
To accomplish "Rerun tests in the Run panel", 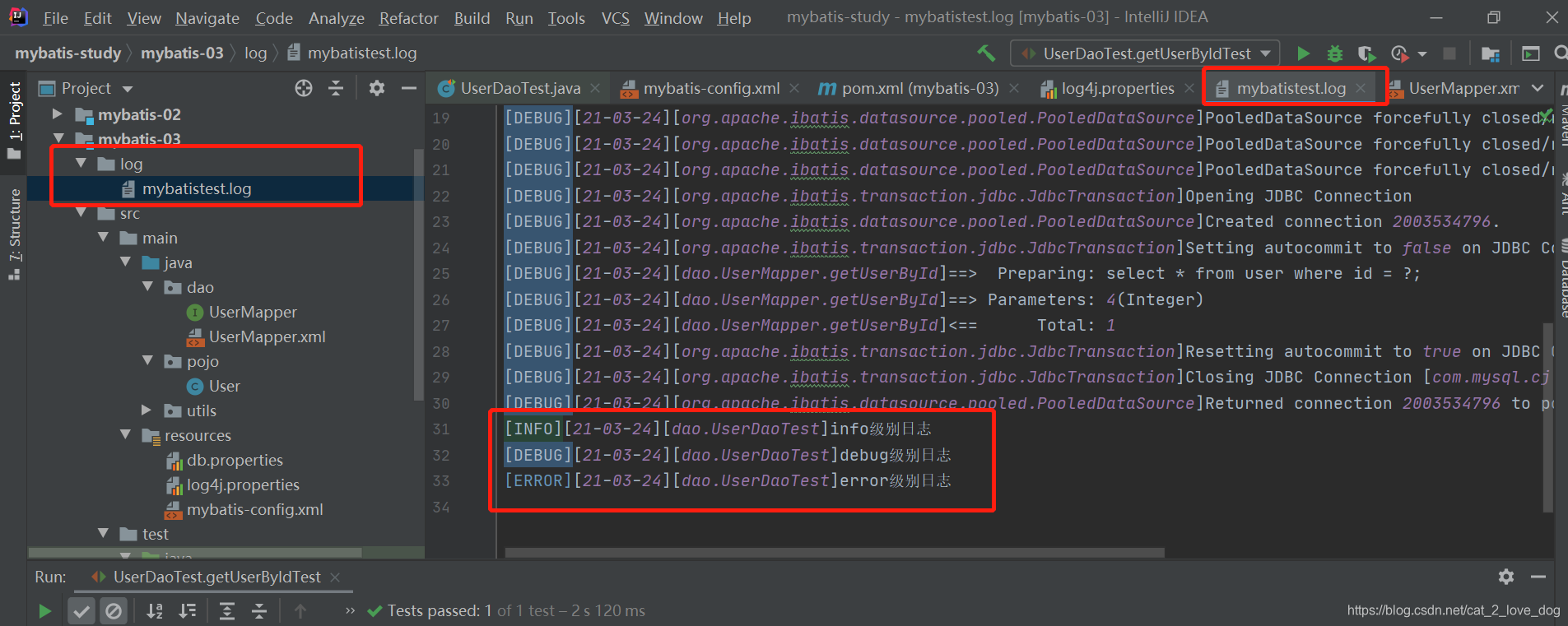I will pos(45,611).
